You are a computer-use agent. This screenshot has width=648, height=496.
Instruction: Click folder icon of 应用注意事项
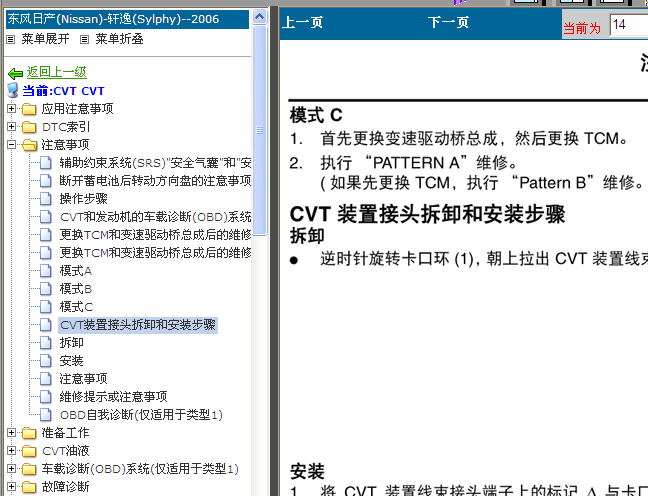29,109
